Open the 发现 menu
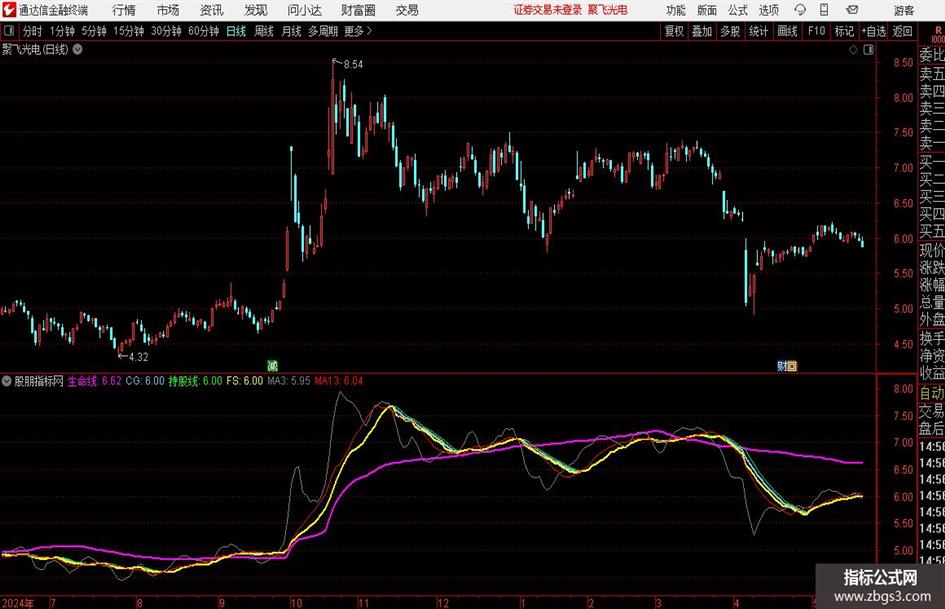Screen dimensions: 945x609 [256, 10]
